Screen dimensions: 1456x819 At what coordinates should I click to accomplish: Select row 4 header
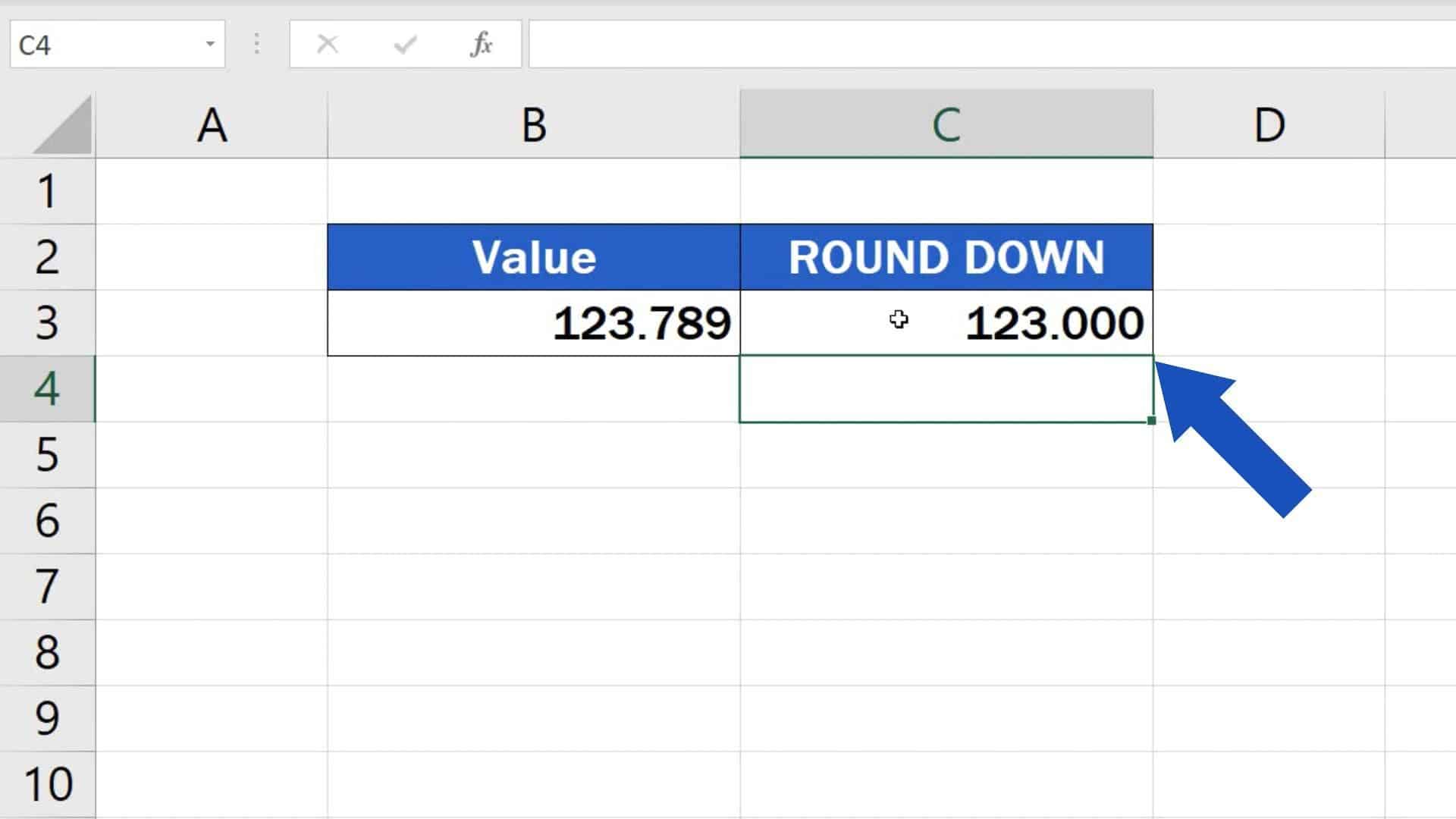click(48, 388)
